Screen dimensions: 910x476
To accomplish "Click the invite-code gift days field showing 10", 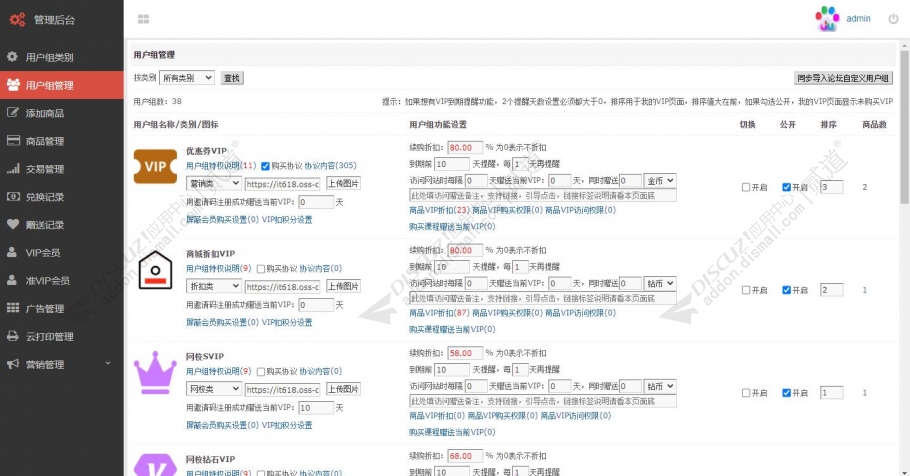I will [x=316, y=408].
